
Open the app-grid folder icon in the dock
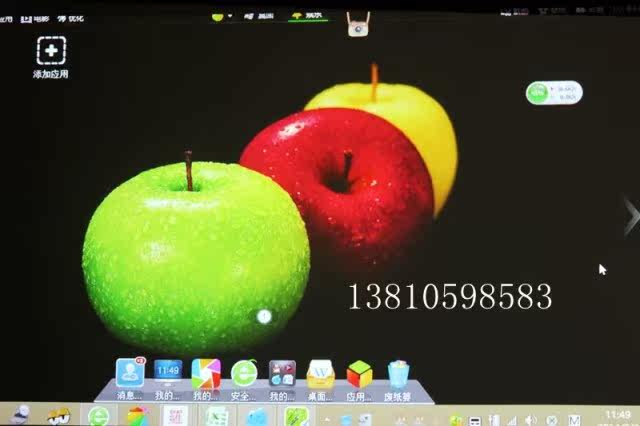tap(282, 373)
